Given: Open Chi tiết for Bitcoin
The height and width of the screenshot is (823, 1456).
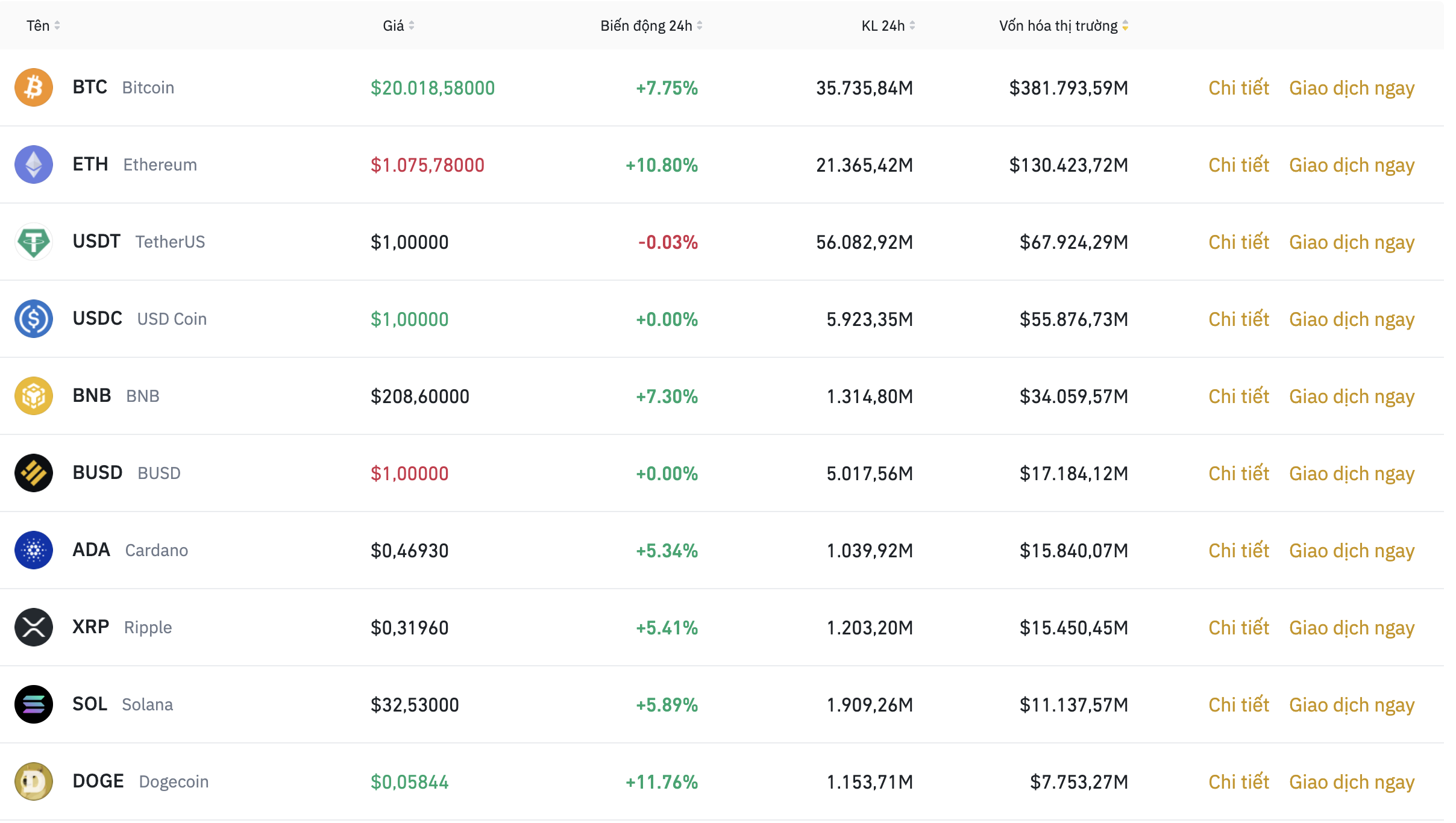Looking at the screenshot, I should tap(1238, 88).
